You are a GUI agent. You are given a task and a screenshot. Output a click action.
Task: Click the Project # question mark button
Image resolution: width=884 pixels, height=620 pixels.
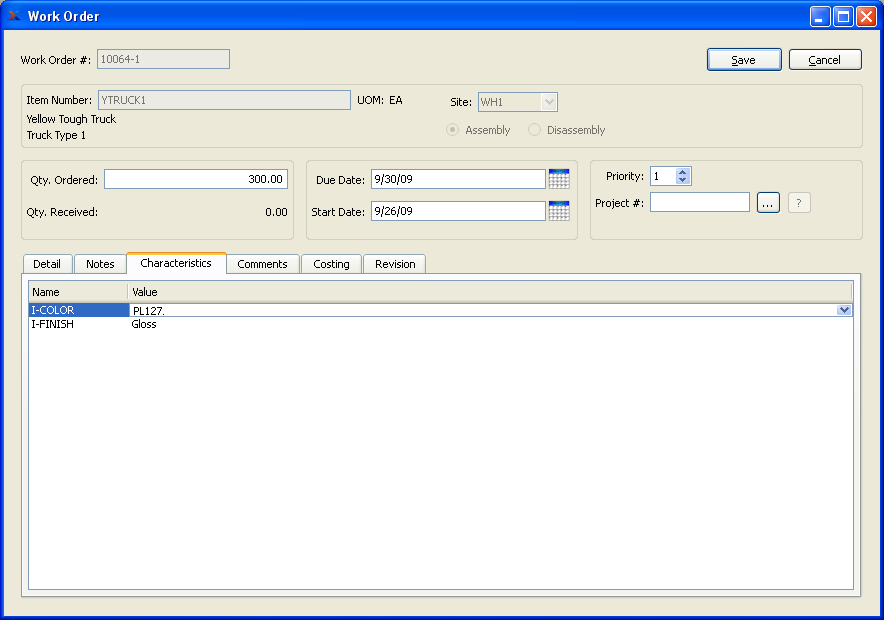tap(798, 203)
